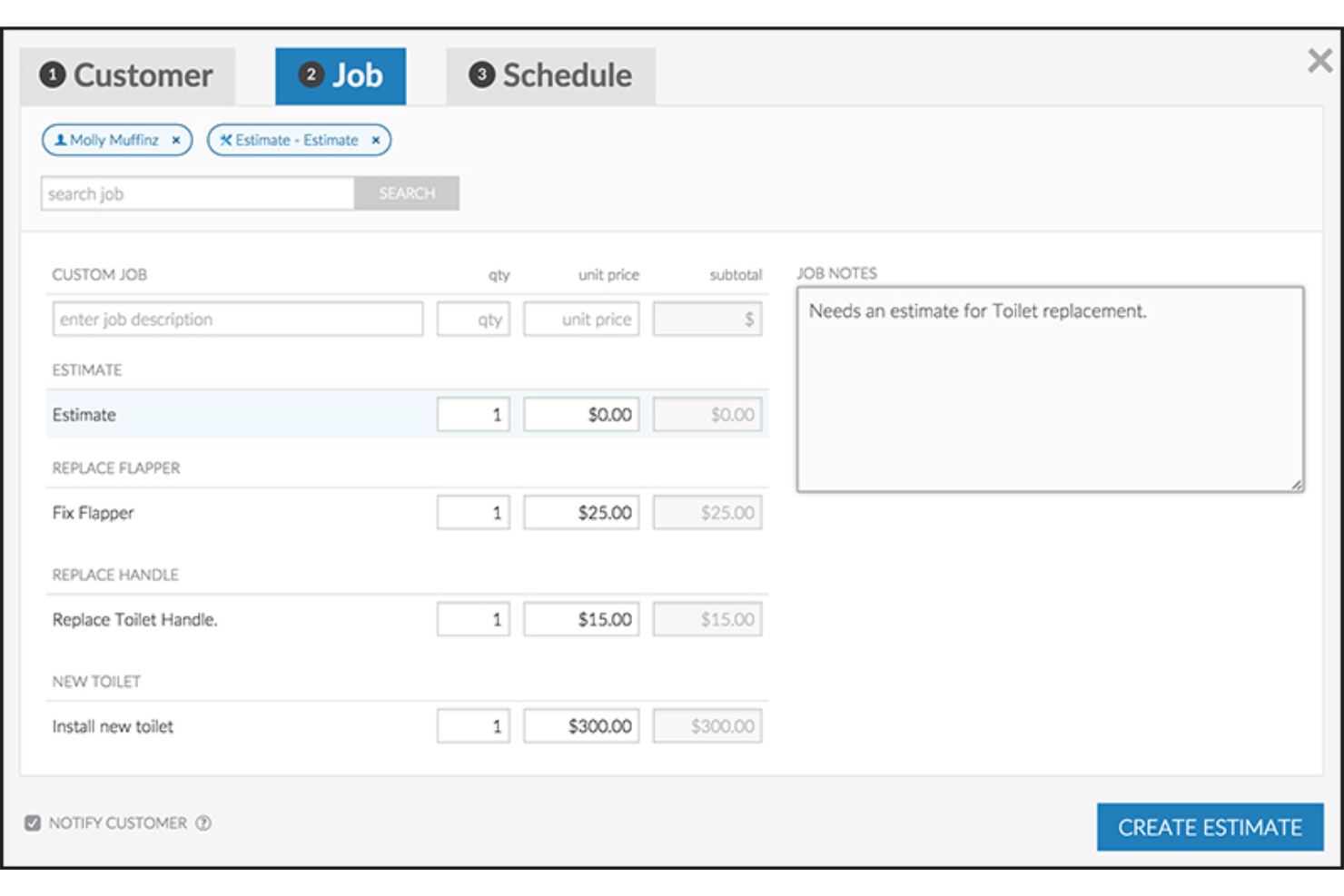The image size is (1344, 896).
Task: Click the search job input field
Action: 196,192
